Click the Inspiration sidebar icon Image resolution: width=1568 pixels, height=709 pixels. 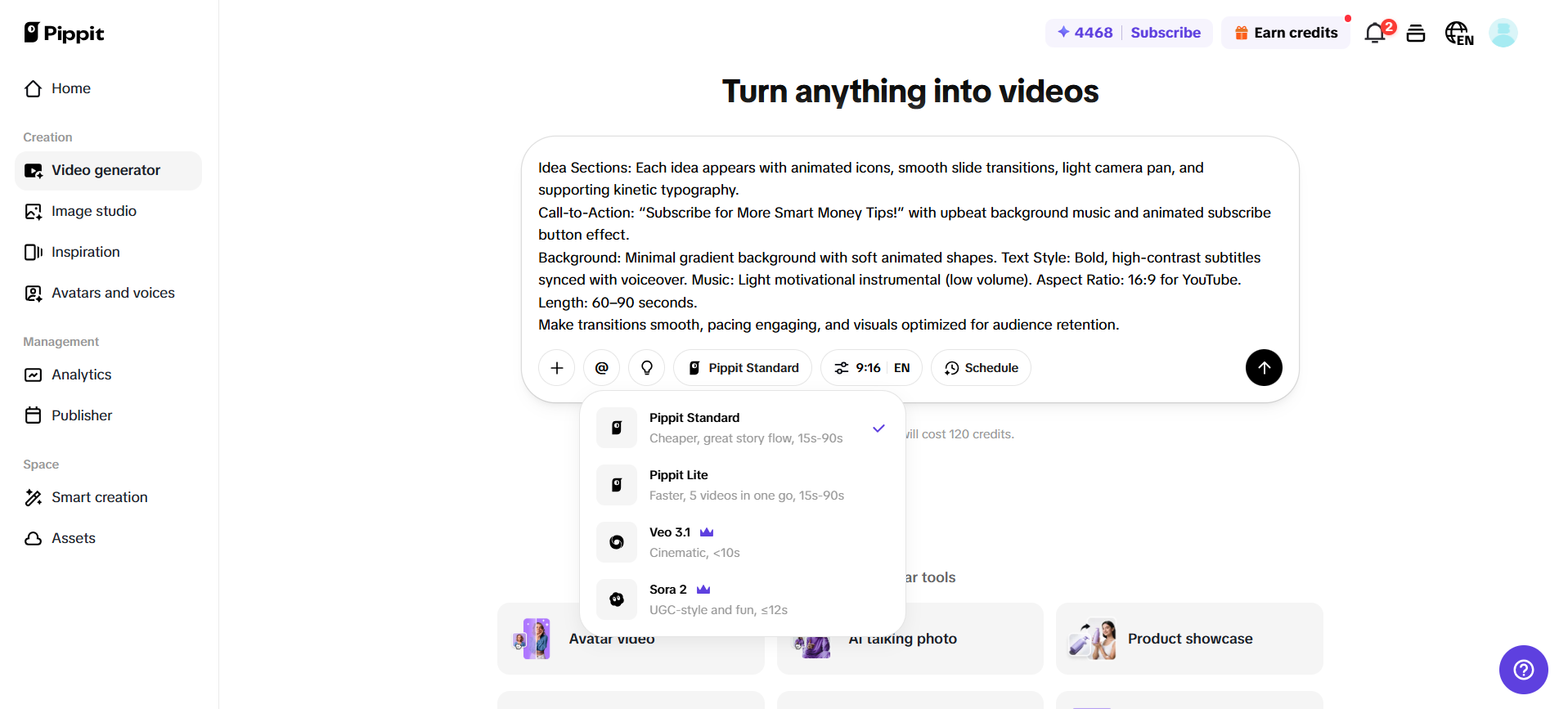(34, 252)
